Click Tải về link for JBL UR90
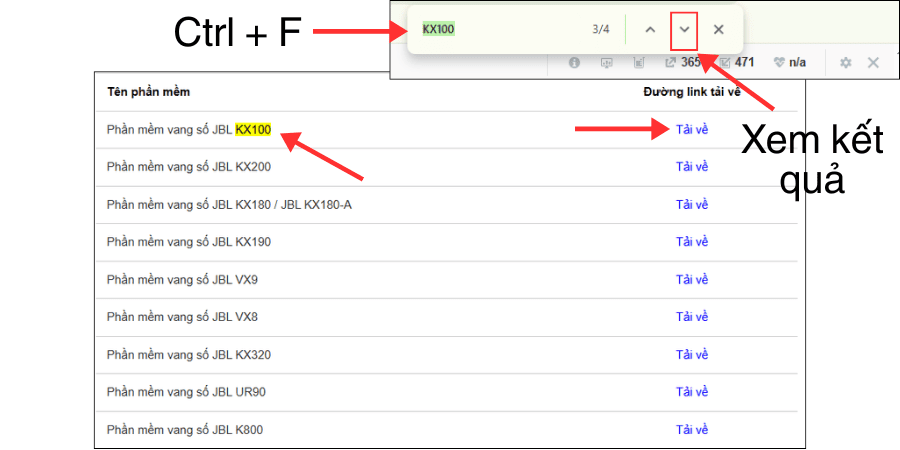The image size is (900, 450). [x=692, y=393]
